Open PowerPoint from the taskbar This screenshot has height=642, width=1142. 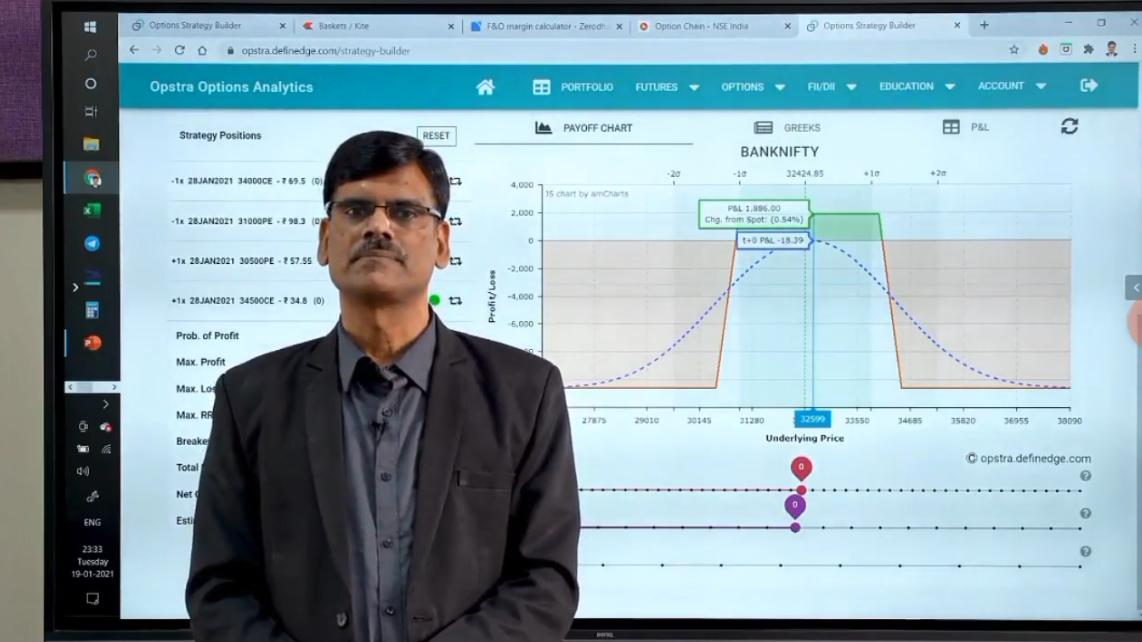(x=92, y=342)
